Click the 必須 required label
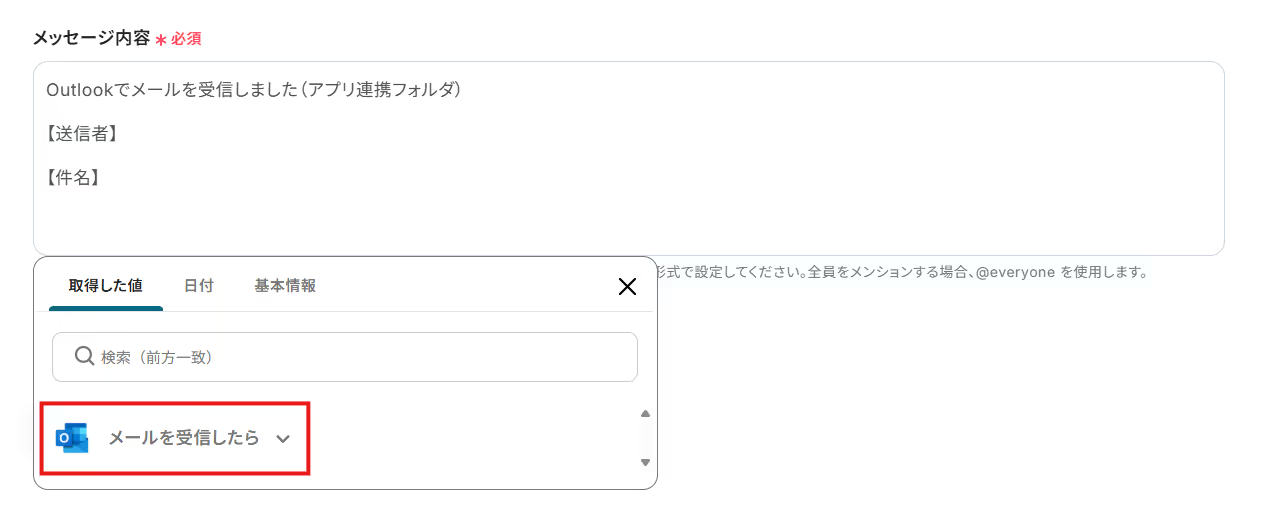 pyautogui.click(x=186, y=39)
